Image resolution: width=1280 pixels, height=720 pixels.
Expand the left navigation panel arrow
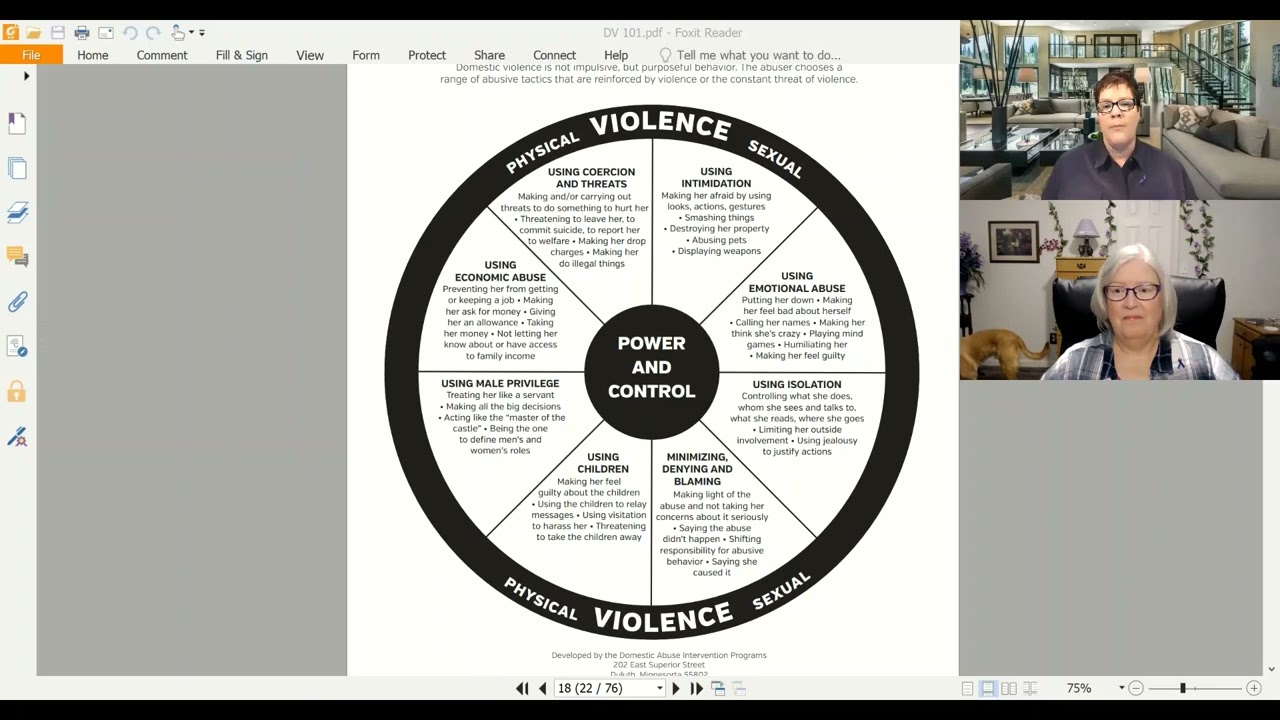(26, 76)
